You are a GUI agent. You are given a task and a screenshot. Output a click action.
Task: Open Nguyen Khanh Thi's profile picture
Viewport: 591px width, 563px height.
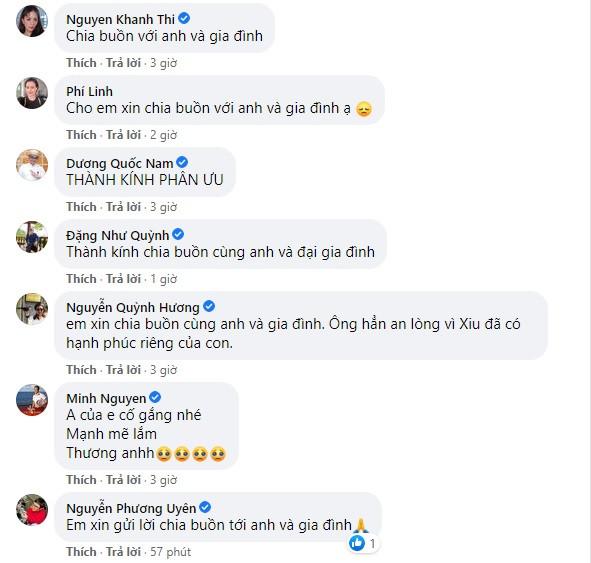point(32,21)
